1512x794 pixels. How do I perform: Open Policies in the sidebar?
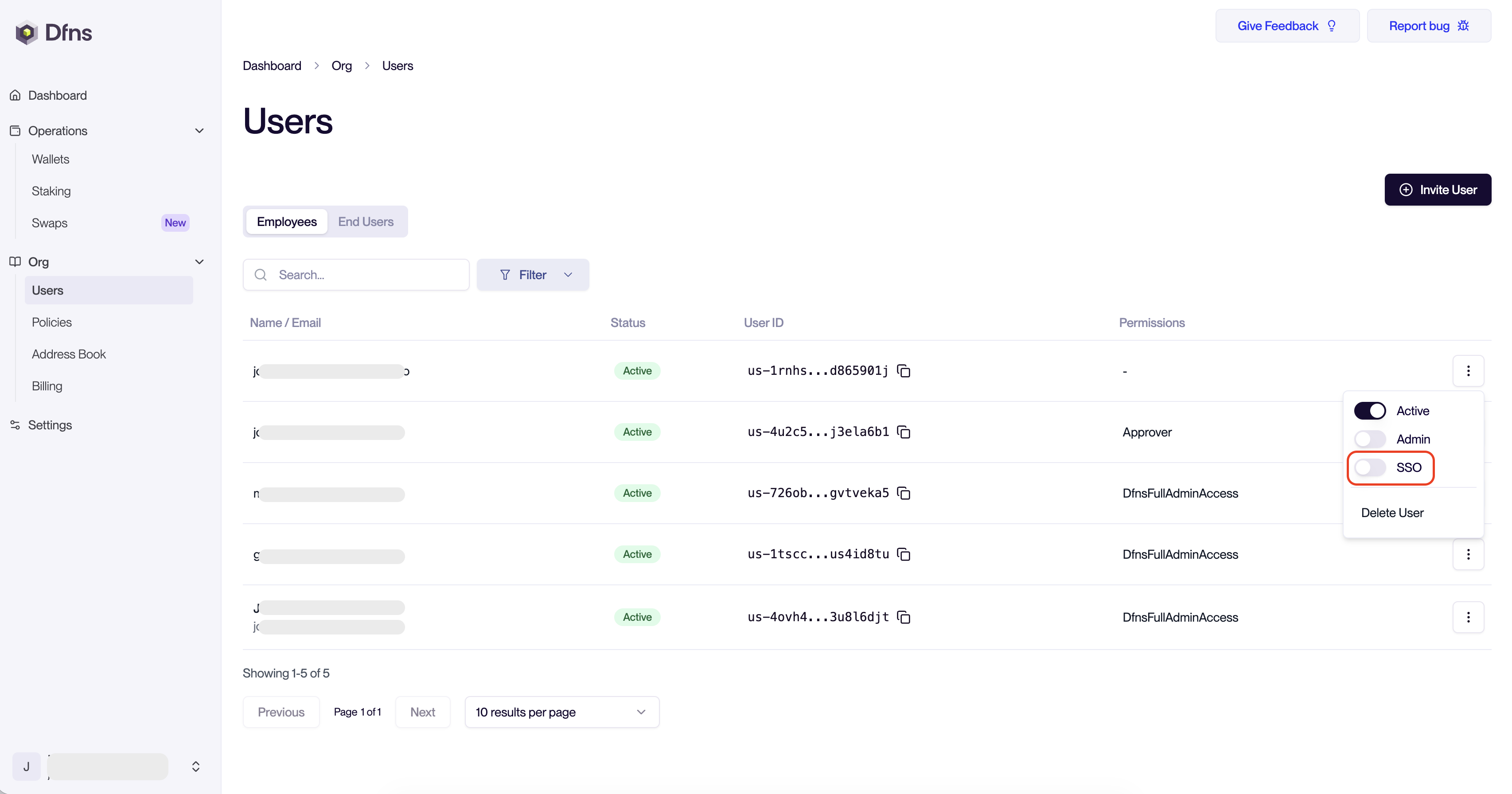pos(52,322)
